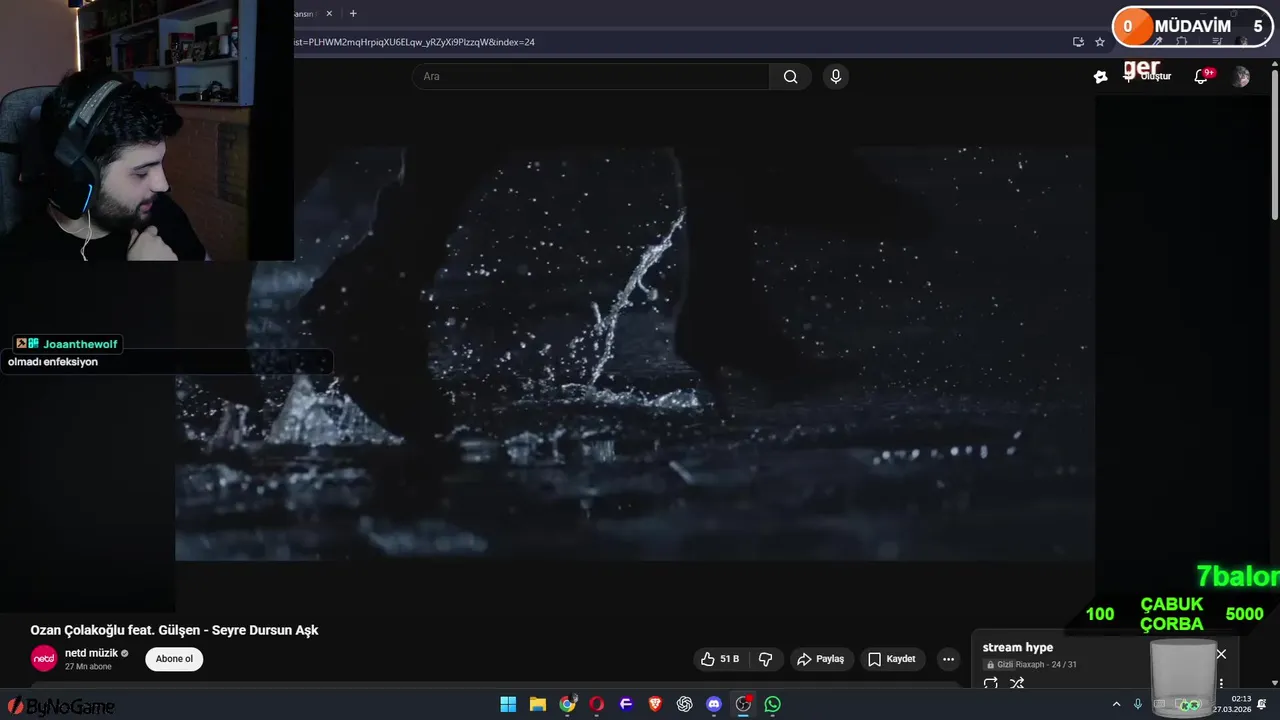Open the video's more actions (three dots)
1280x720 pixels.
tap(948, 659)
